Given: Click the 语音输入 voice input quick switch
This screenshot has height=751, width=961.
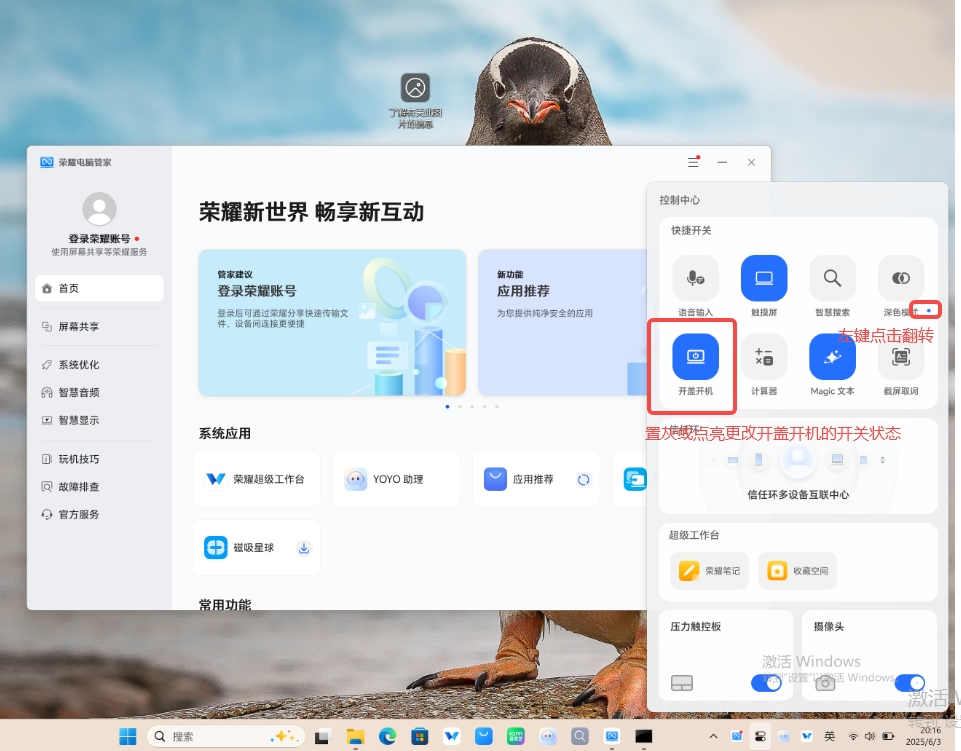Looking at the screenshot, I should [695, 278].
